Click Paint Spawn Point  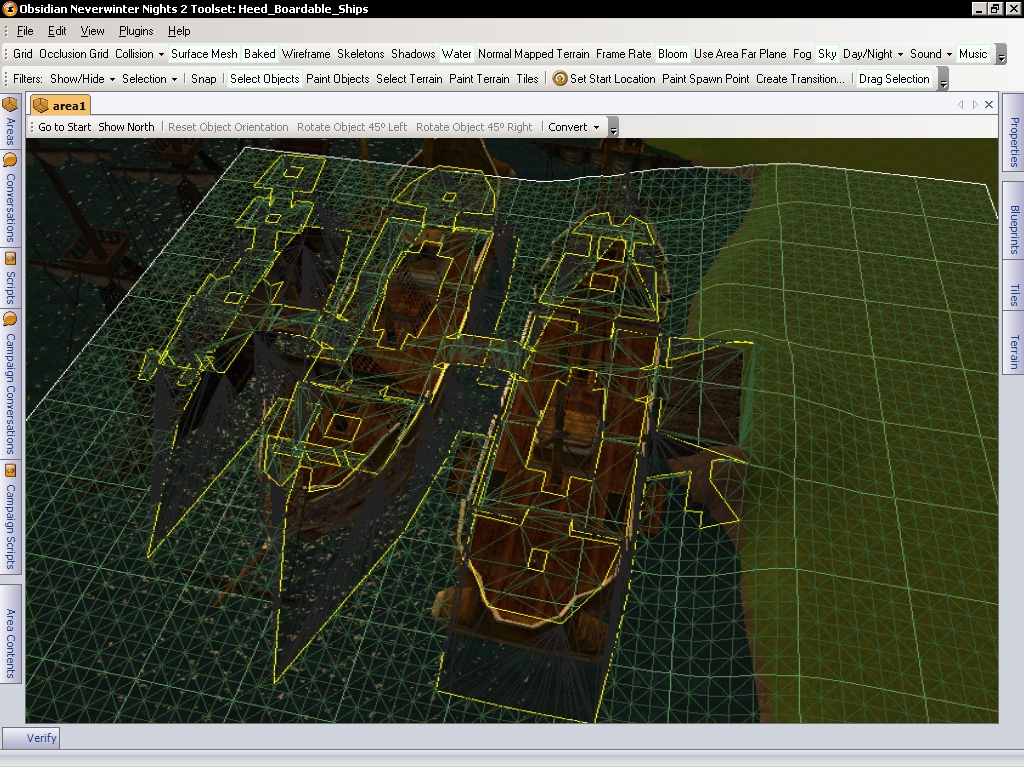click(705, 79)
